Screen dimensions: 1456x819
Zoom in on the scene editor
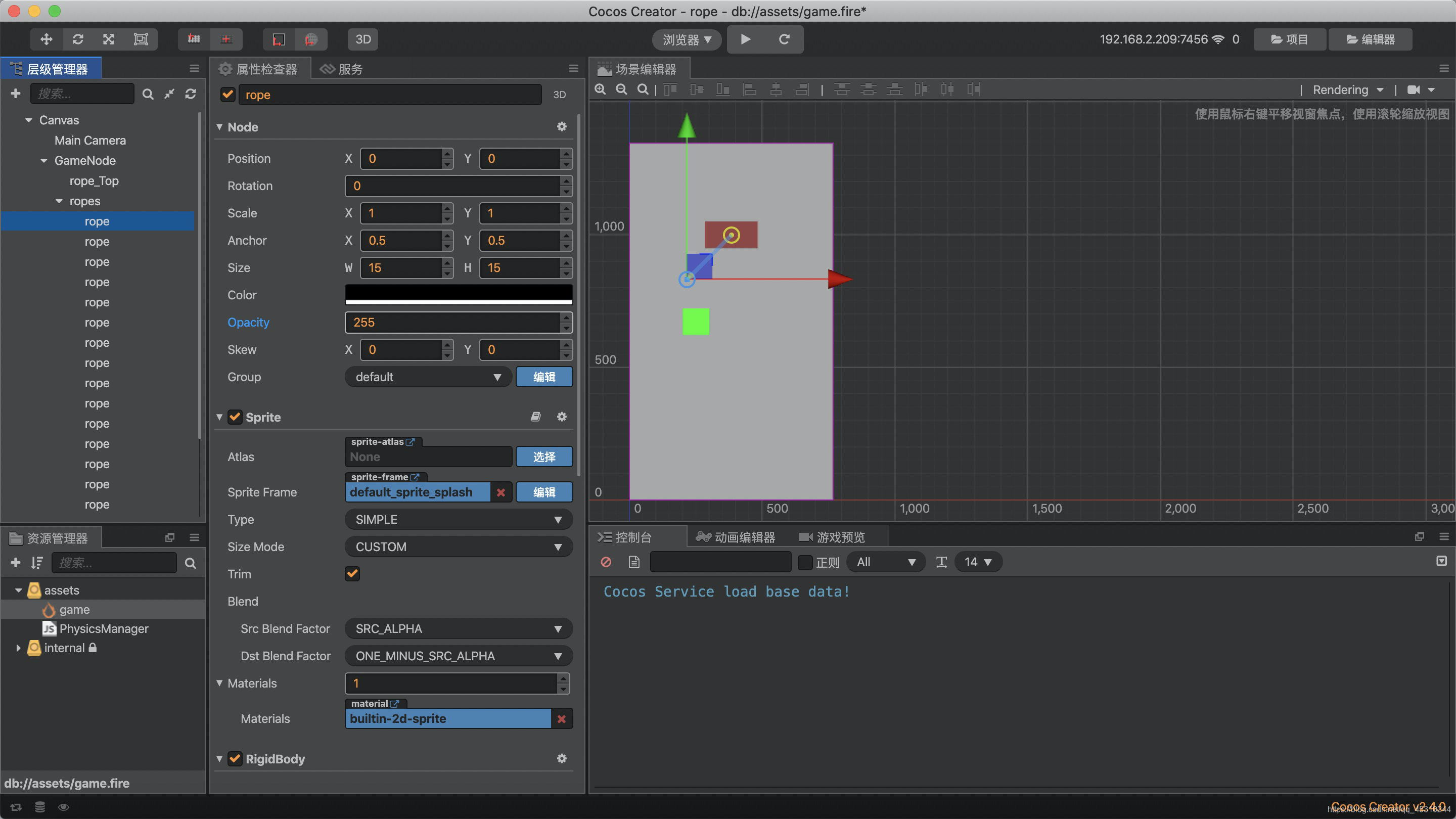tap(600, 89)
